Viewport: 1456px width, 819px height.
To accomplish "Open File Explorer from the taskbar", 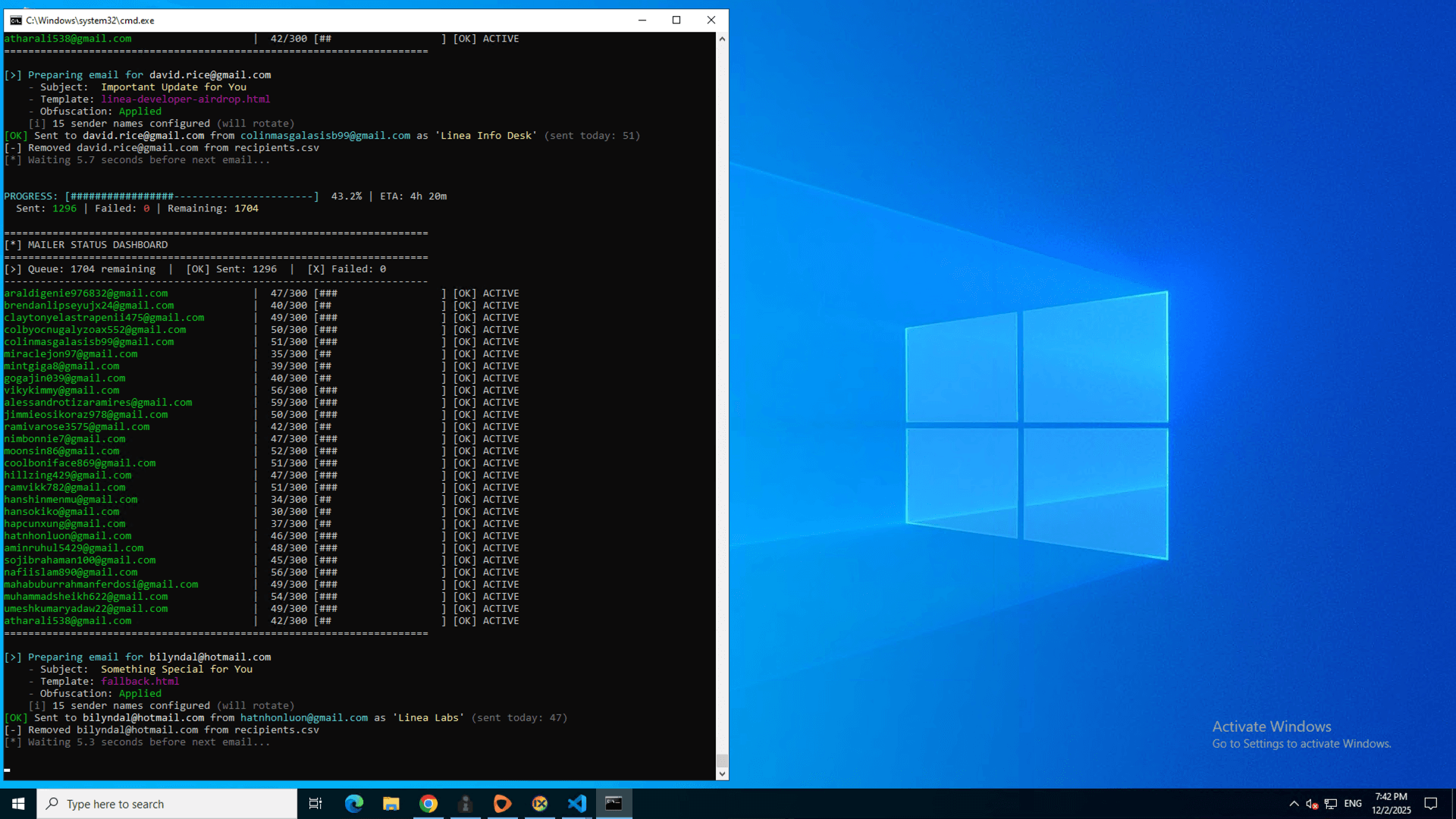I will (391, 804).
